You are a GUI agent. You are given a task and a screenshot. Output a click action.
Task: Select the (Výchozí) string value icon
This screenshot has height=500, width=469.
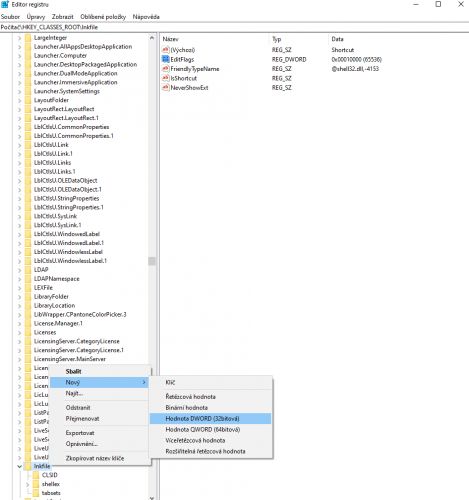pos(166,50)
